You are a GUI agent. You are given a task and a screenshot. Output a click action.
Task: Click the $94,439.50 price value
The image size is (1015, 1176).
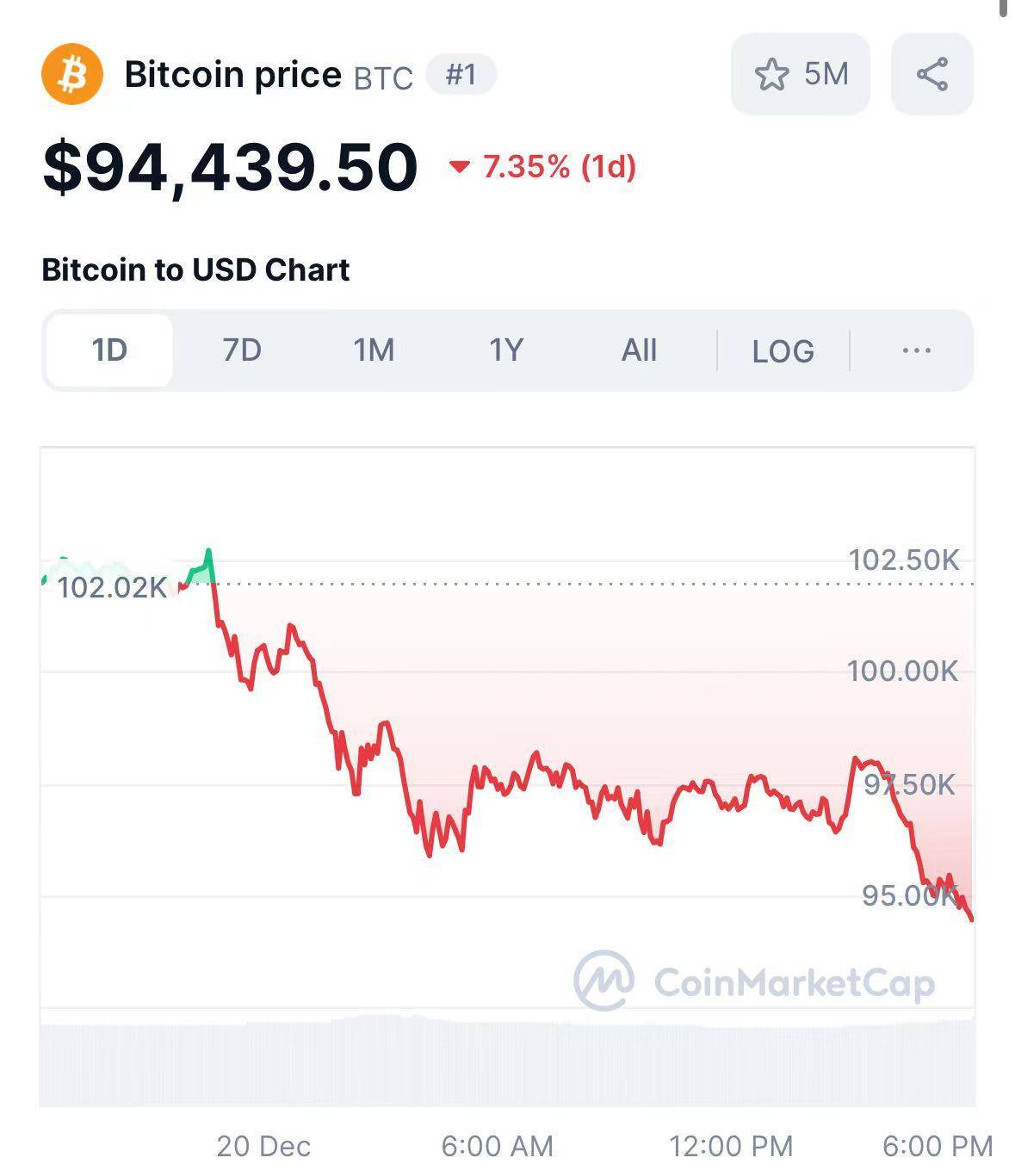pyautogui.click(x=230, y=167)
